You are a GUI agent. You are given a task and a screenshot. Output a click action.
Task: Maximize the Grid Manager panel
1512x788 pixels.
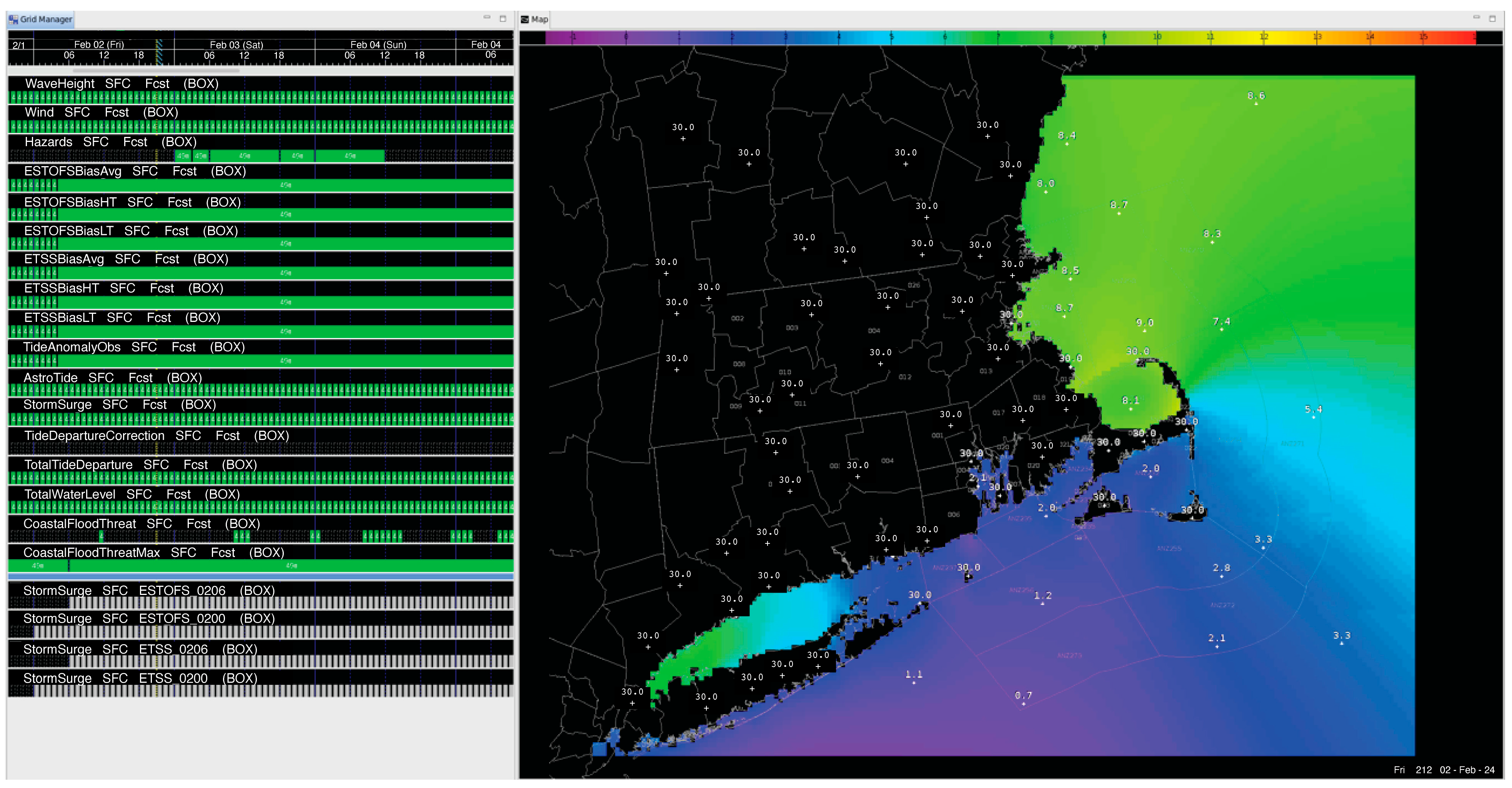503,18
